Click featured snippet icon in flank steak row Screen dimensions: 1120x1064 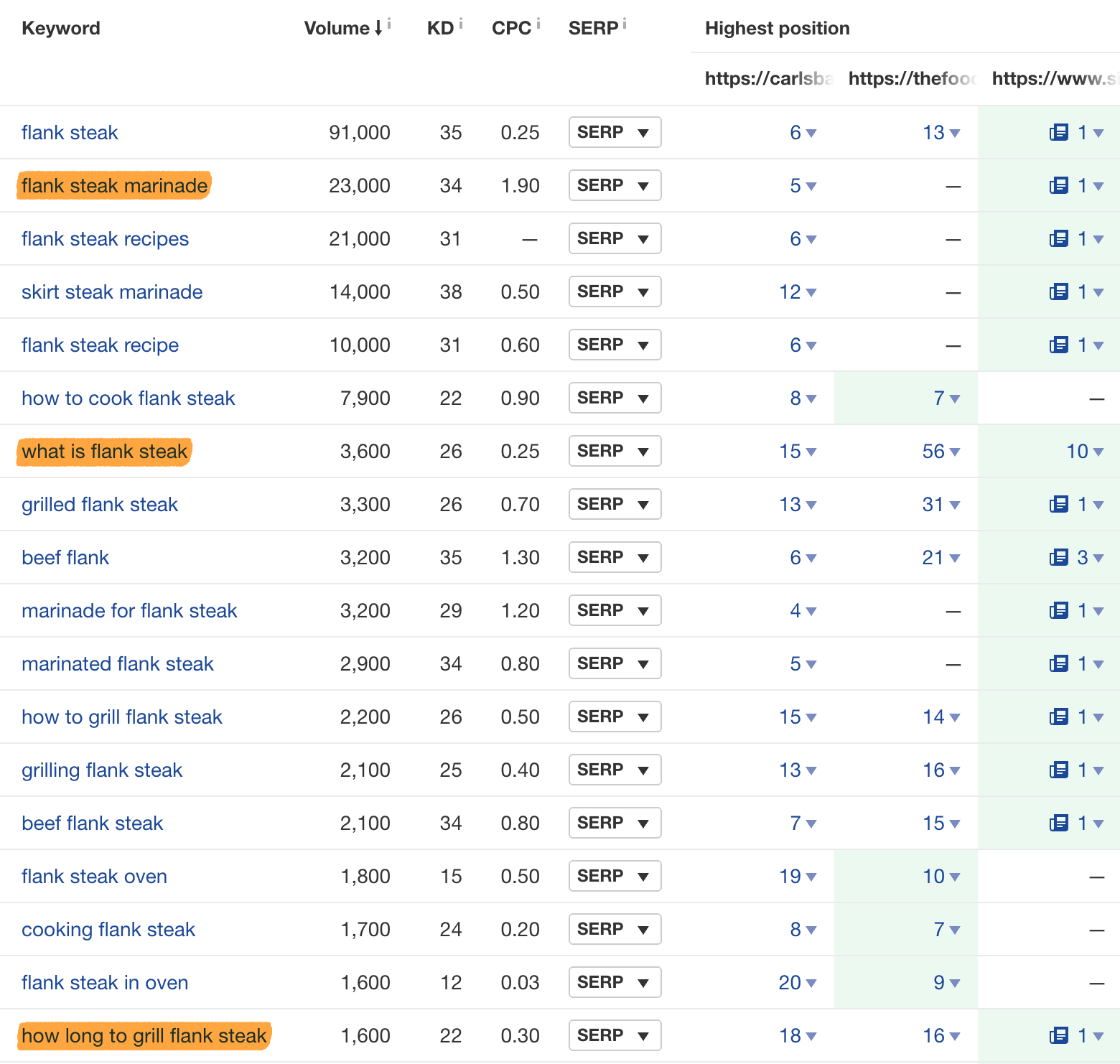pyautogui.click(x=1058, y=132)
